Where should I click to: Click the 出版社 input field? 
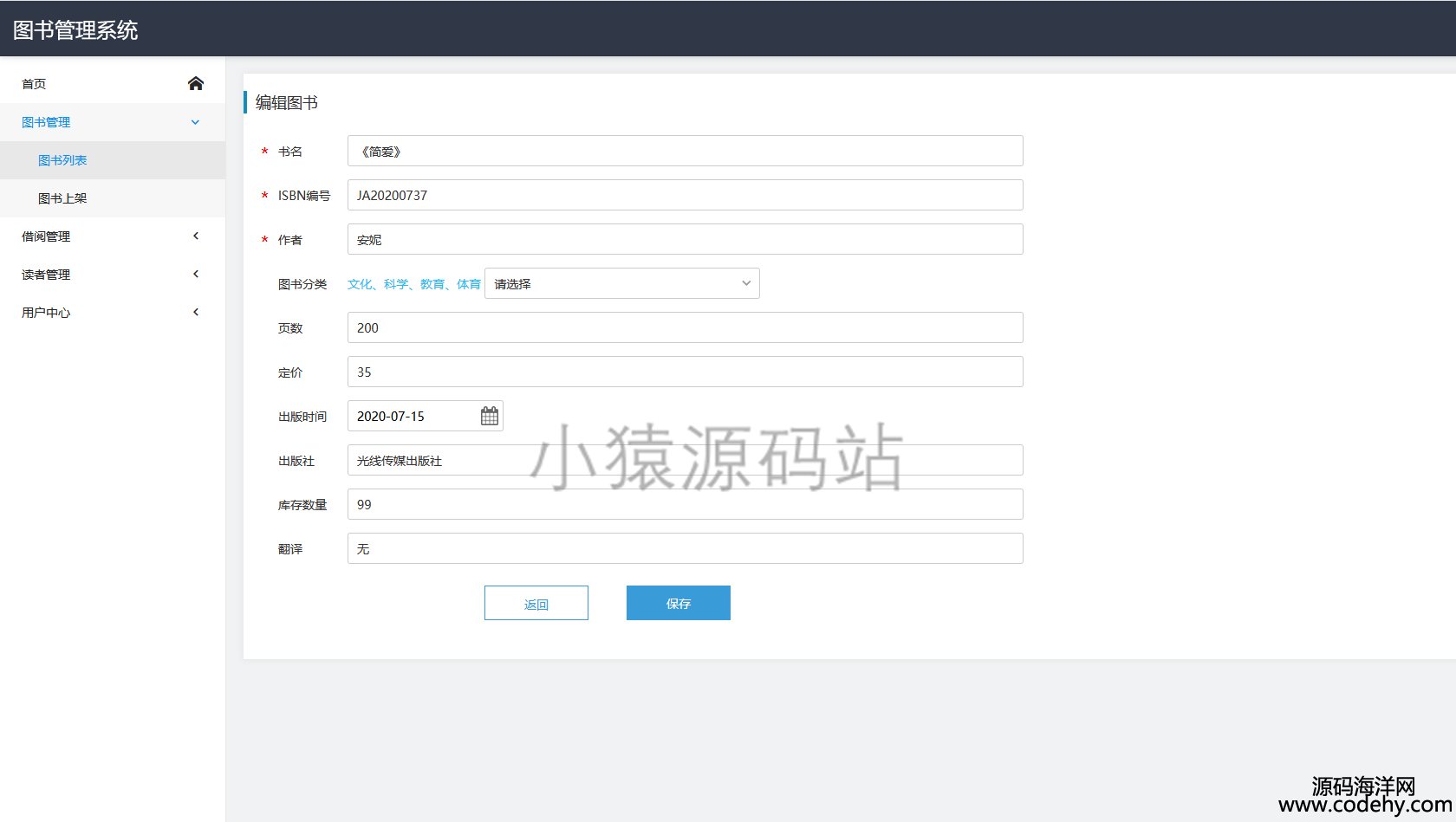[x=685, y=461]
